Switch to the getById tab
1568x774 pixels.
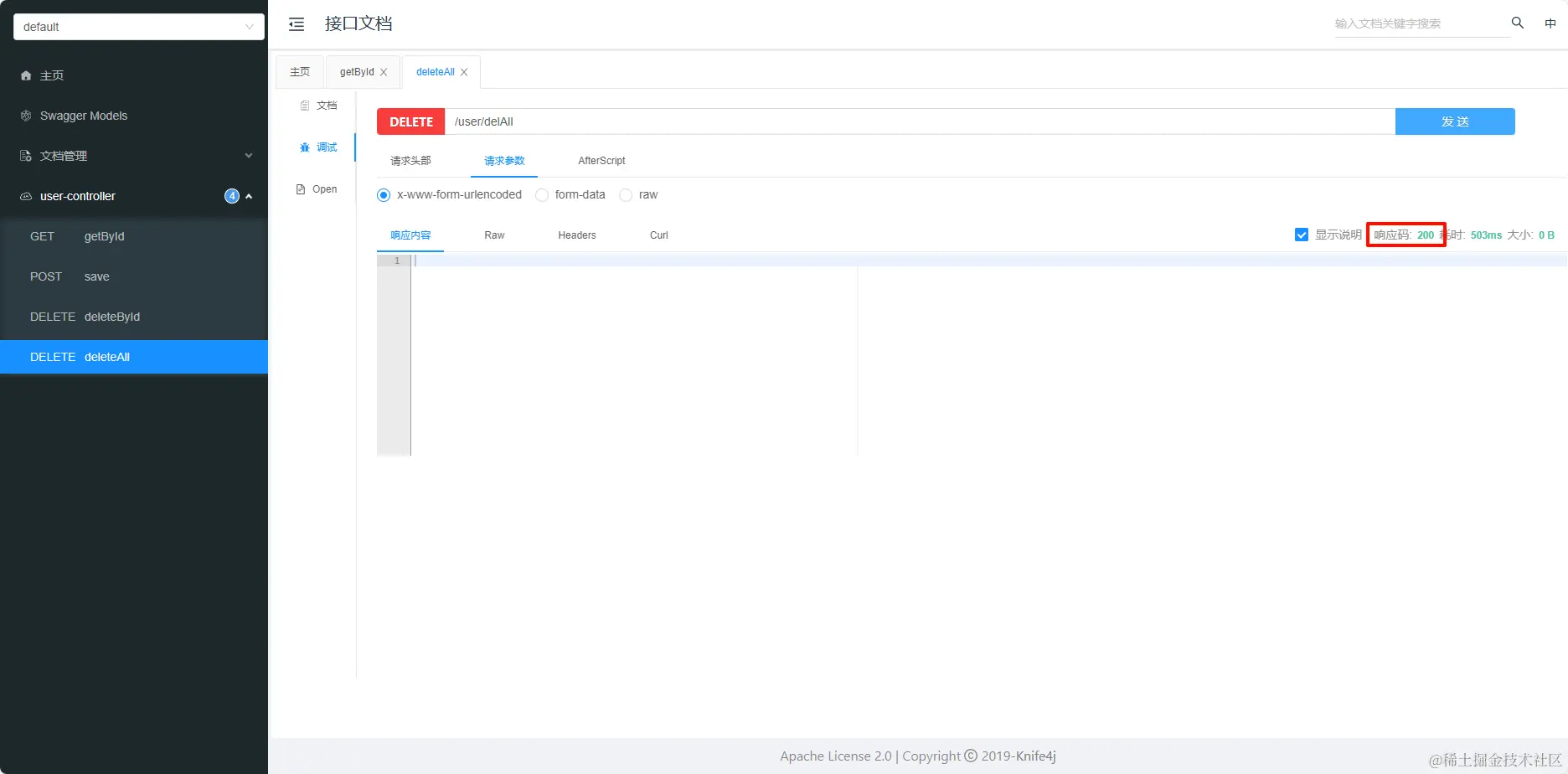point(357,72)
